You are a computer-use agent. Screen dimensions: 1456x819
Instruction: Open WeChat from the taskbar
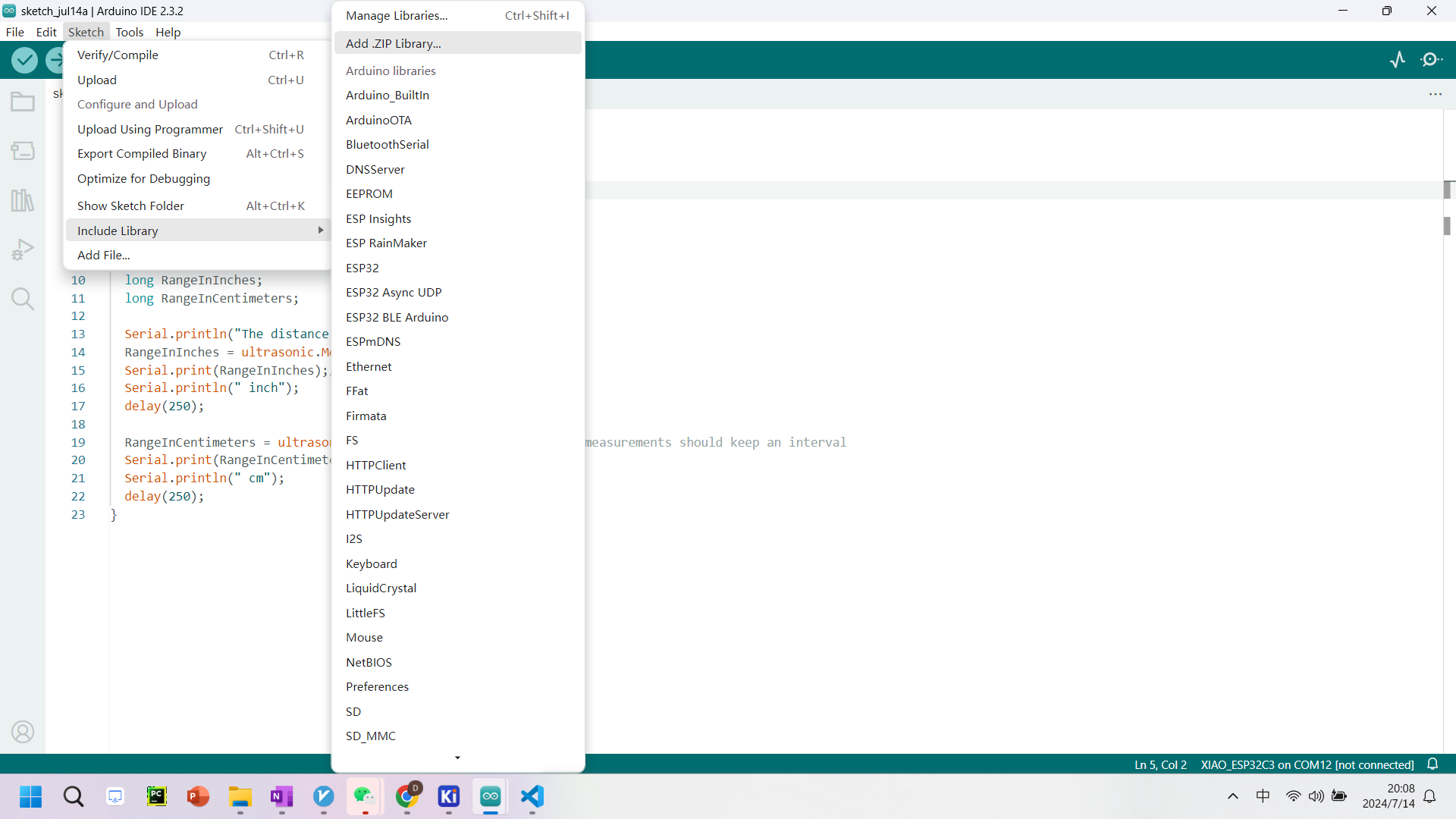click(366, 797)
